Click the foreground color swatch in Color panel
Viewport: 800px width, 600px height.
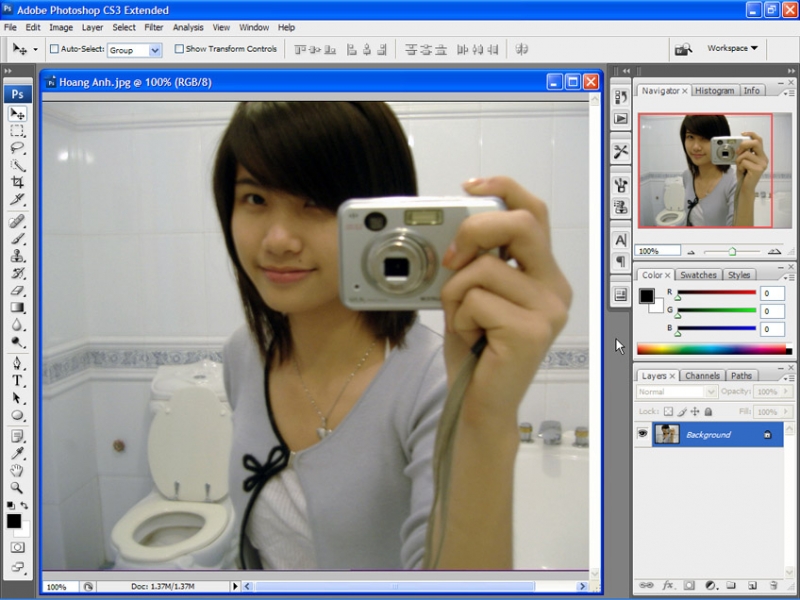647,295
